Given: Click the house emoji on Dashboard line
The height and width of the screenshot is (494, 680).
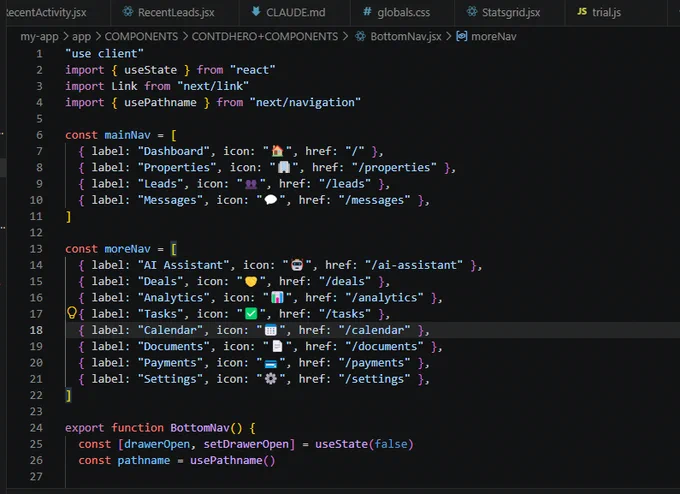Looking at the screenshot, I should [277, 151].
